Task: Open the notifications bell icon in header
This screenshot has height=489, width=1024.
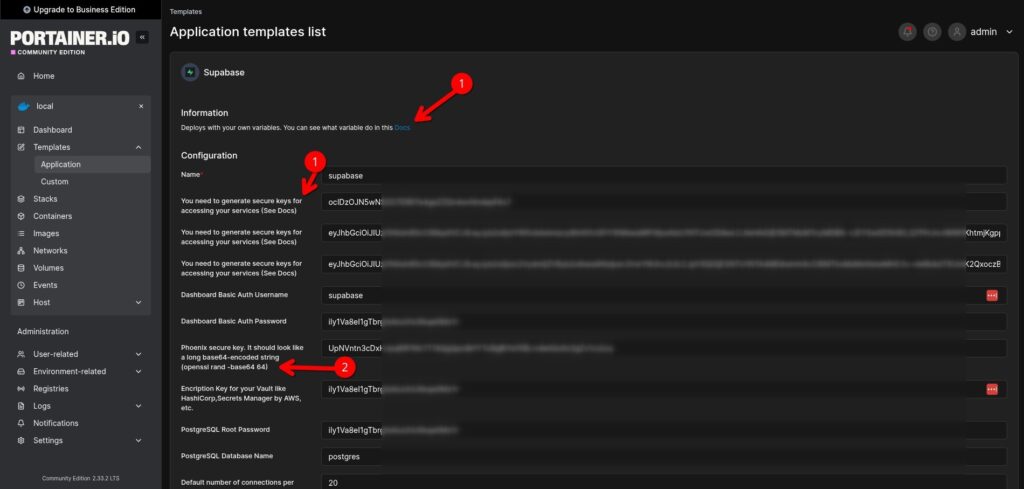Action: click(907, 31)
